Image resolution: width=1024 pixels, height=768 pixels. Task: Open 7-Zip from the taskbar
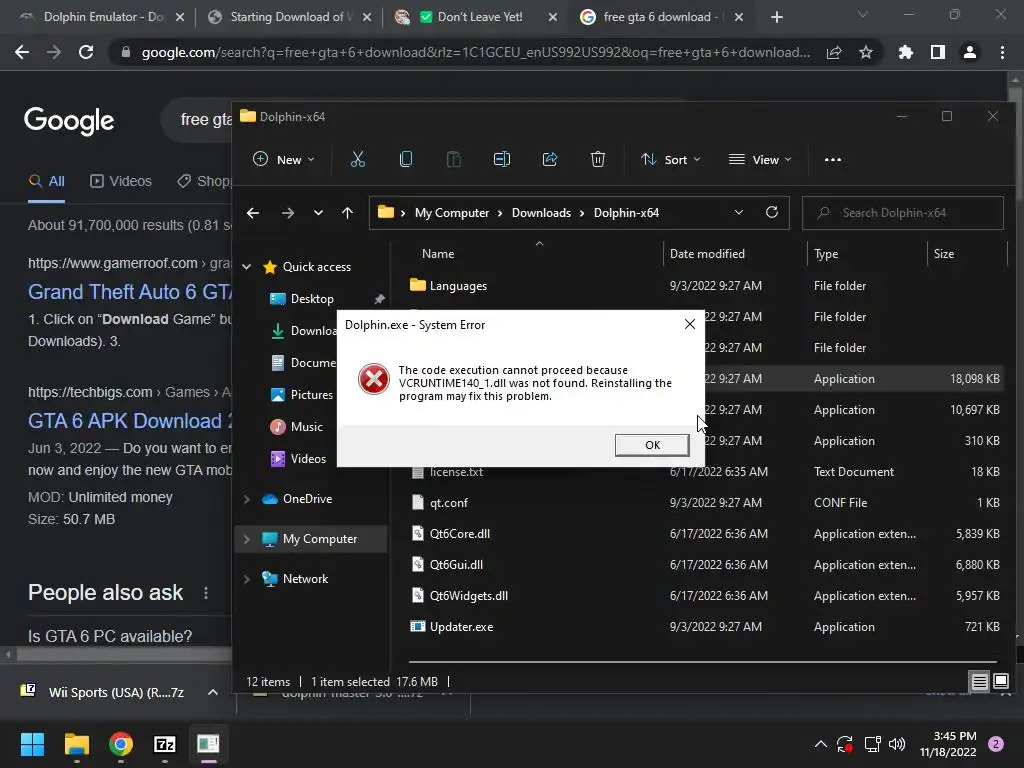pos(165,744)
